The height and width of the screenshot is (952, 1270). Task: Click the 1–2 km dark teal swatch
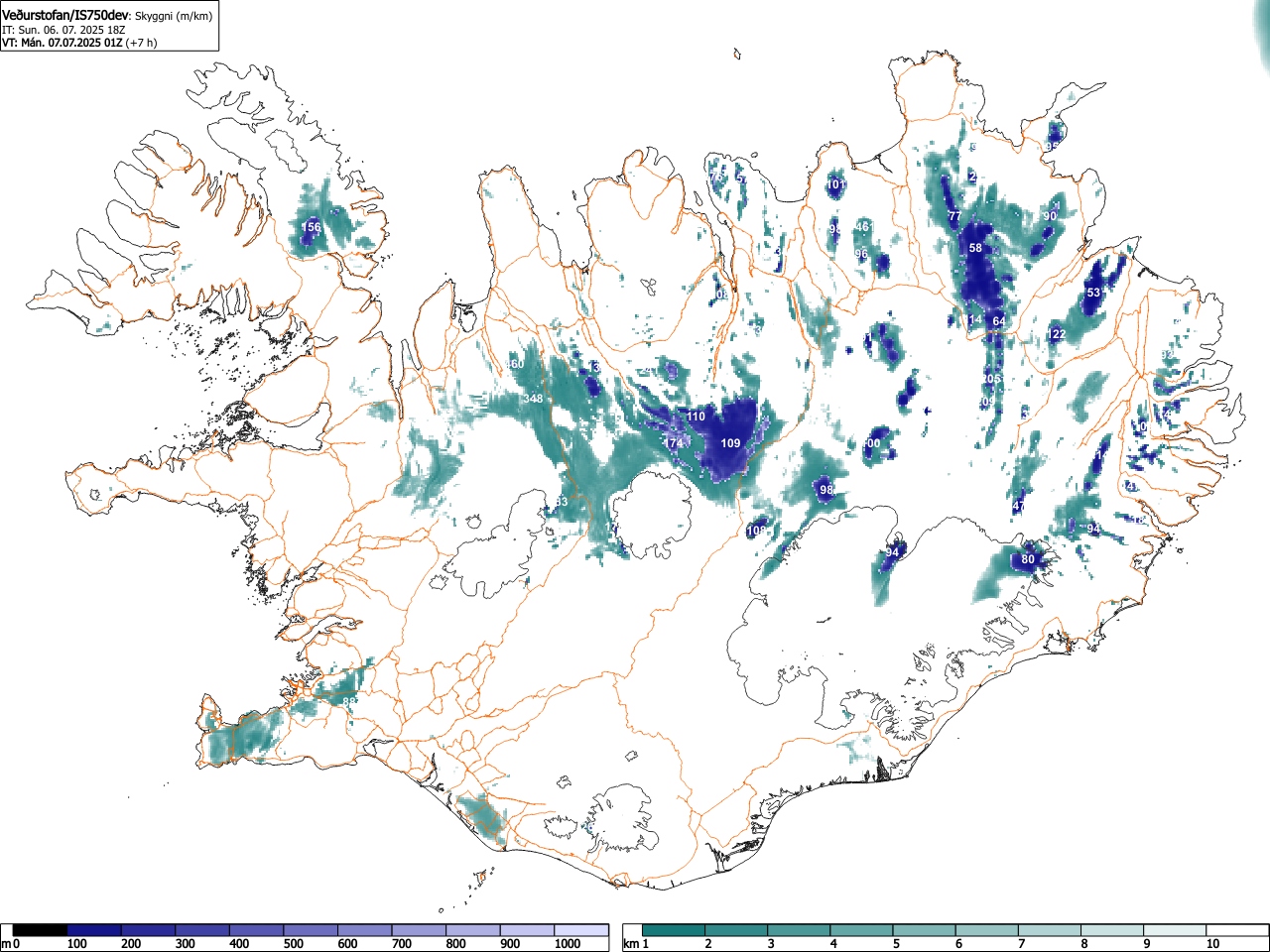(675, 930)
